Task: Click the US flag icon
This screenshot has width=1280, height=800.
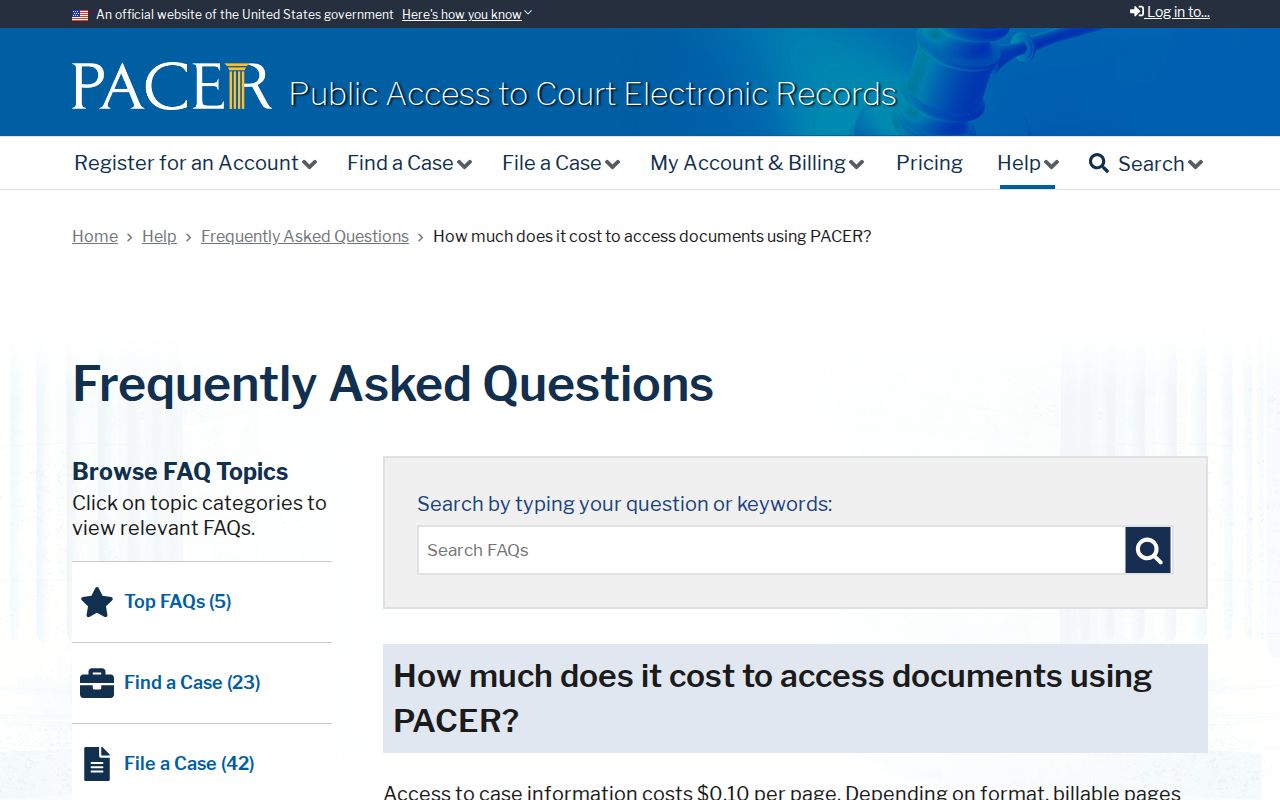Action: pos(80,15)
